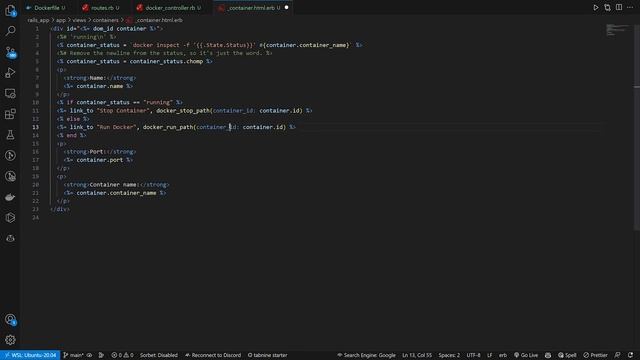Viewport: 640px width, 360px height.
Task: Click _container.html.erb in the breadcrumb
Action: (159, 20)
